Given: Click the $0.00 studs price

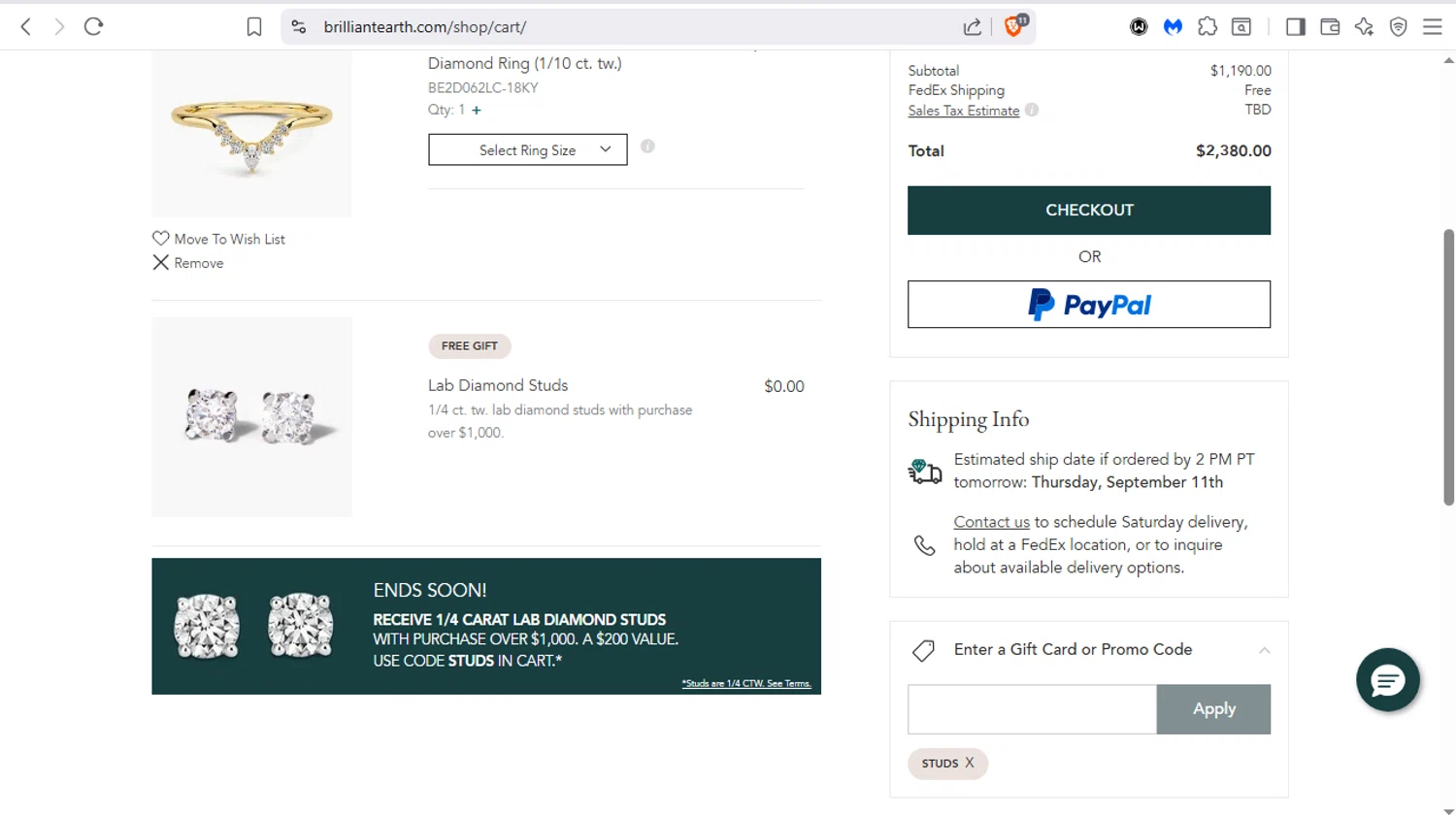Looking at the screenshot, I should tap(784, 386).
